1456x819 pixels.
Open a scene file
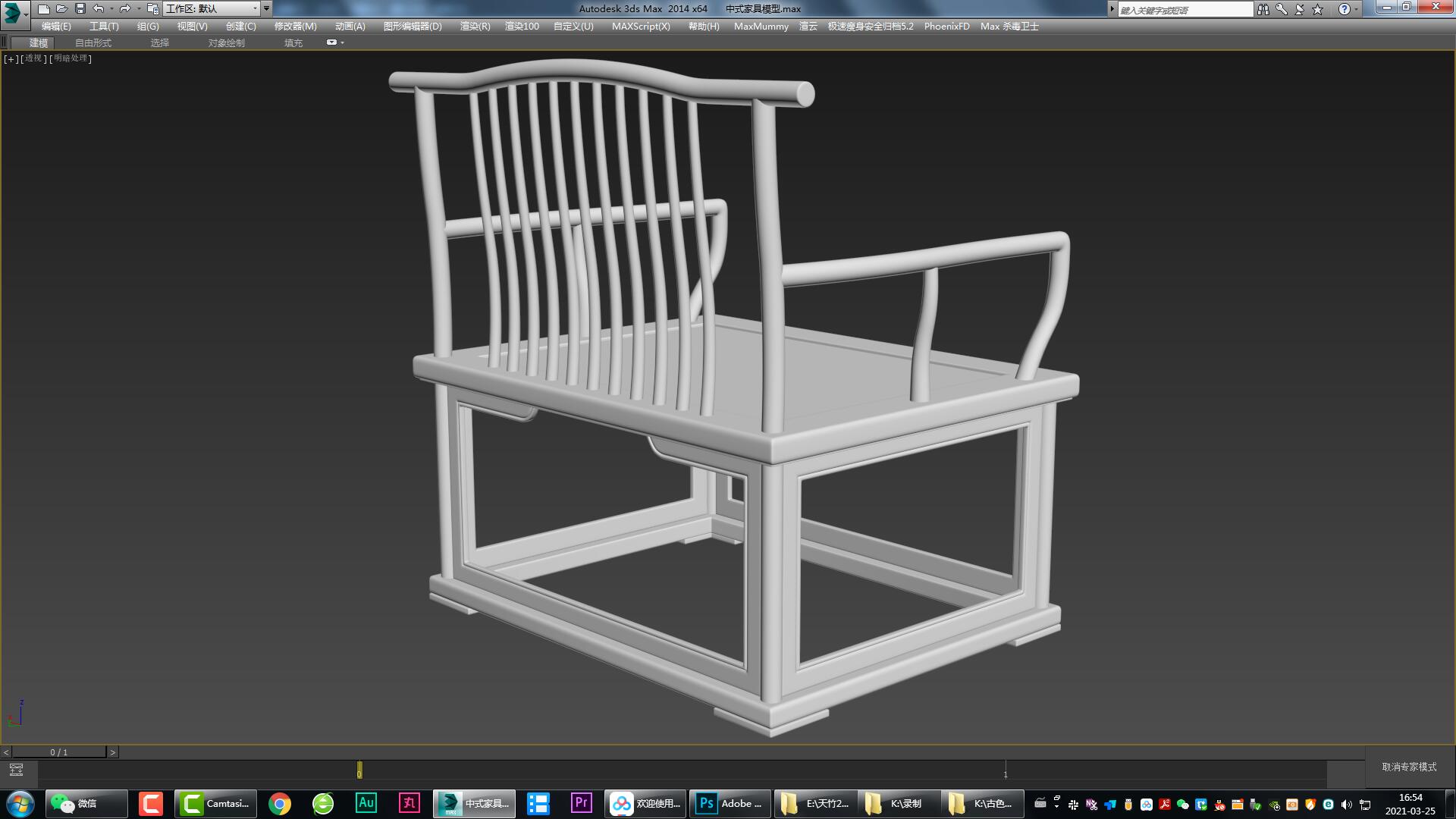pyautogui.click(x=62, y=9)
